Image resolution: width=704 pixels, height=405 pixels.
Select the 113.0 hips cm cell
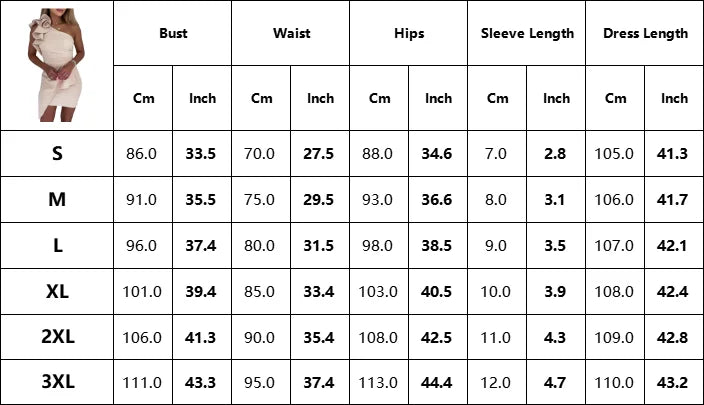(x=378, y=383)
